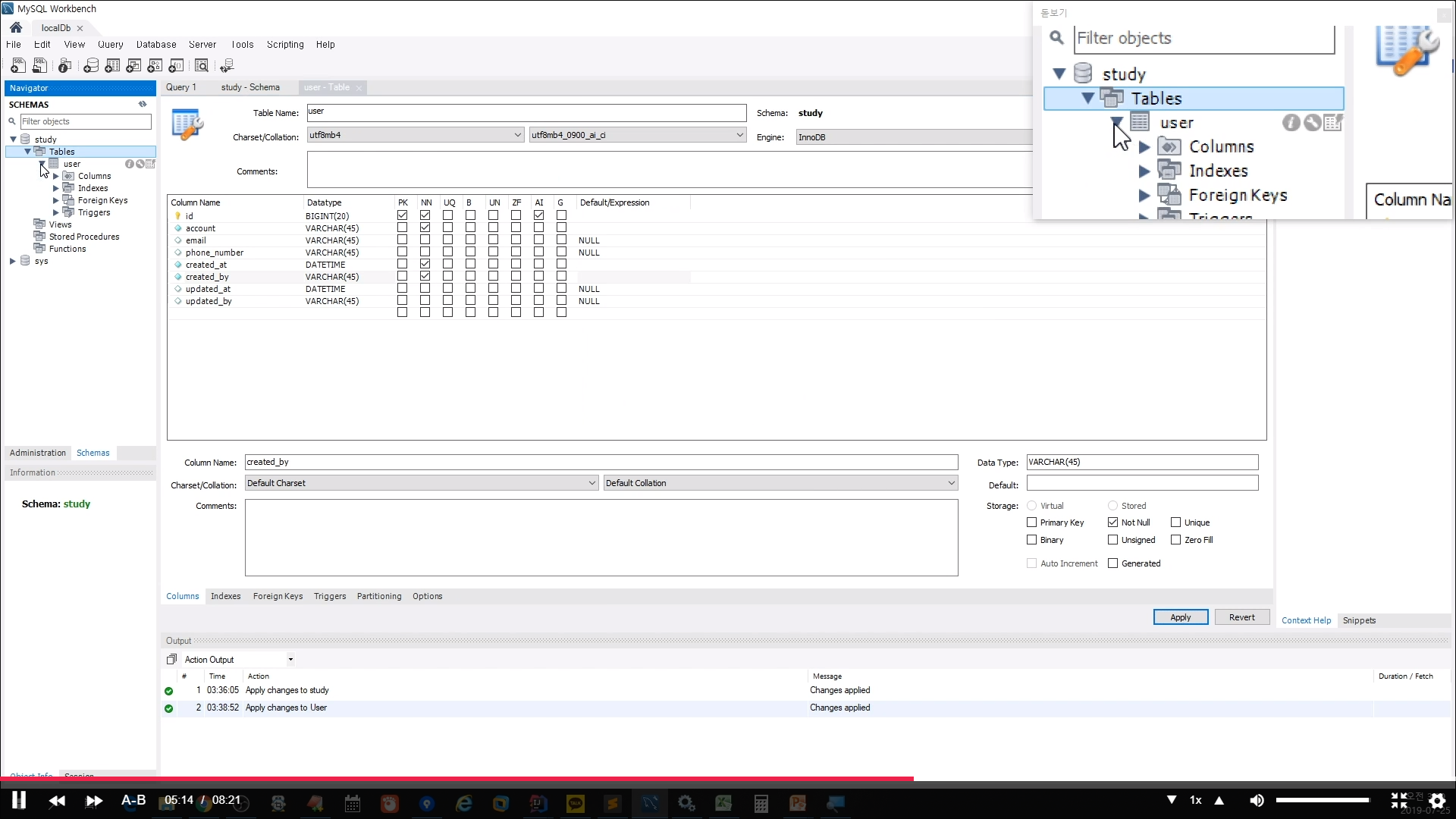1456x819 pixels.
Task: Click open SQL script file icon
Action: click(x=39, y=66)
